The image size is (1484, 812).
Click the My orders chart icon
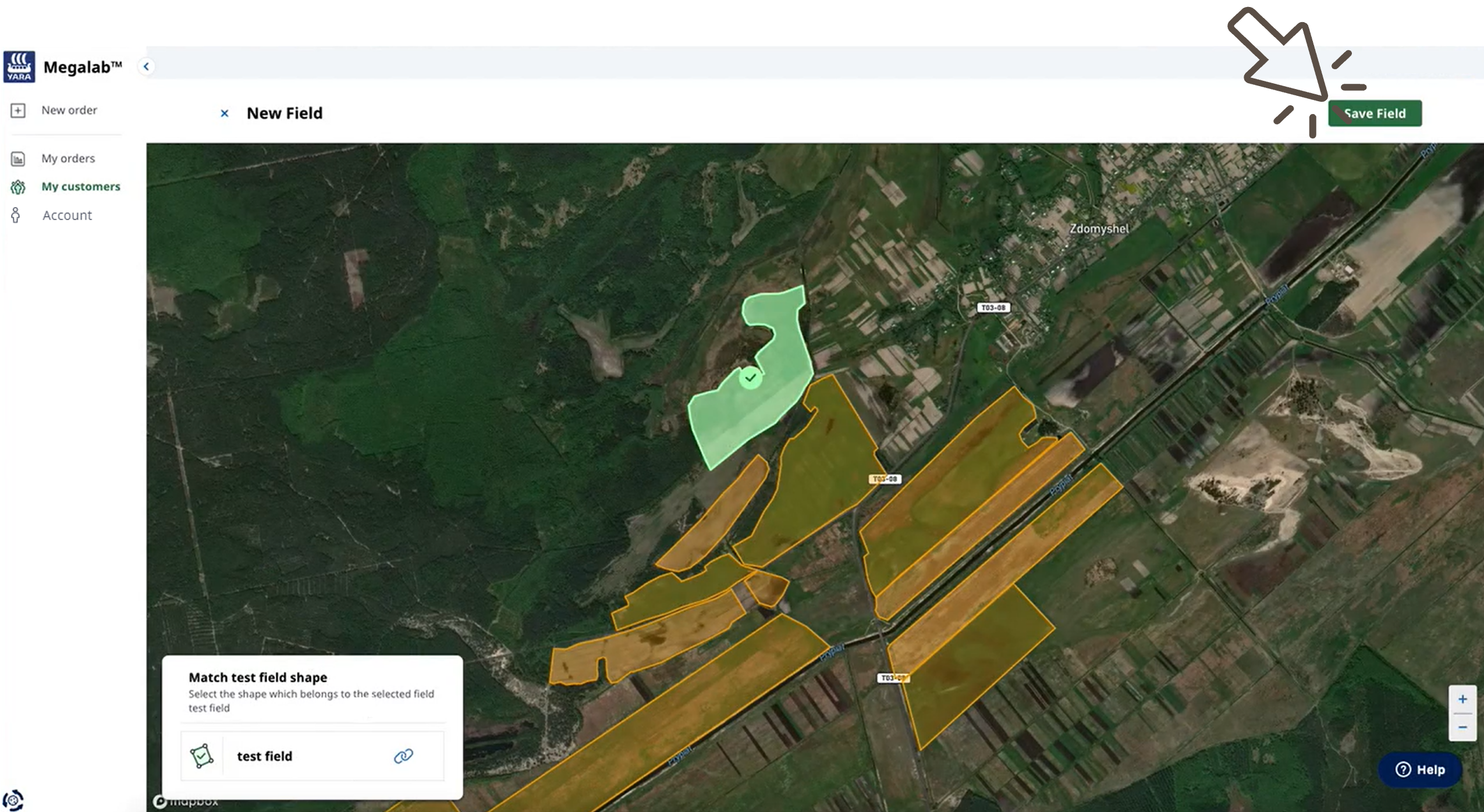click(18, 159)
